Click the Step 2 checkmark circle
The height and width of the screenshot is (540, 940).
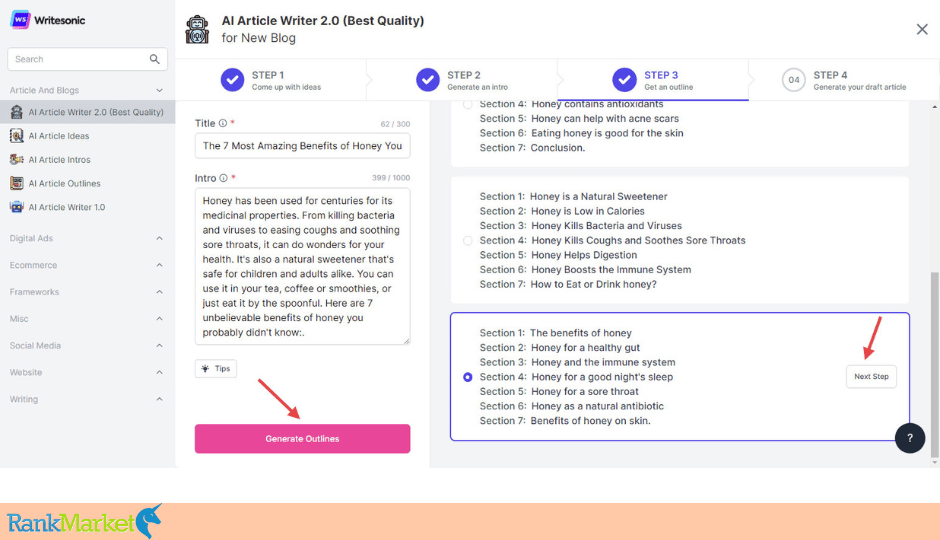427,80
